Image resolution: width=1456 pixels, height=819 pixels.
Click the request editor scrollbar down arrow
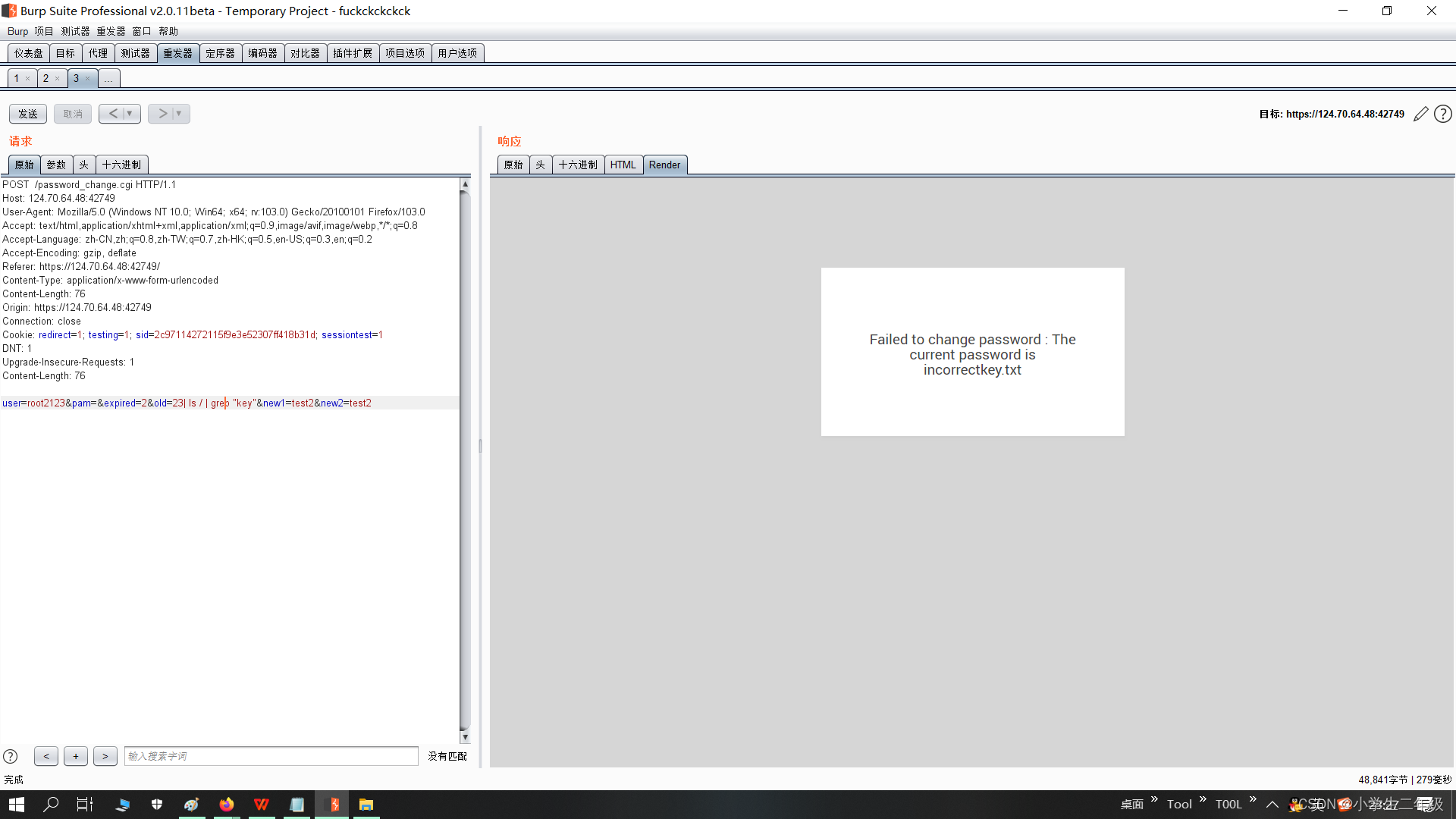465,737
